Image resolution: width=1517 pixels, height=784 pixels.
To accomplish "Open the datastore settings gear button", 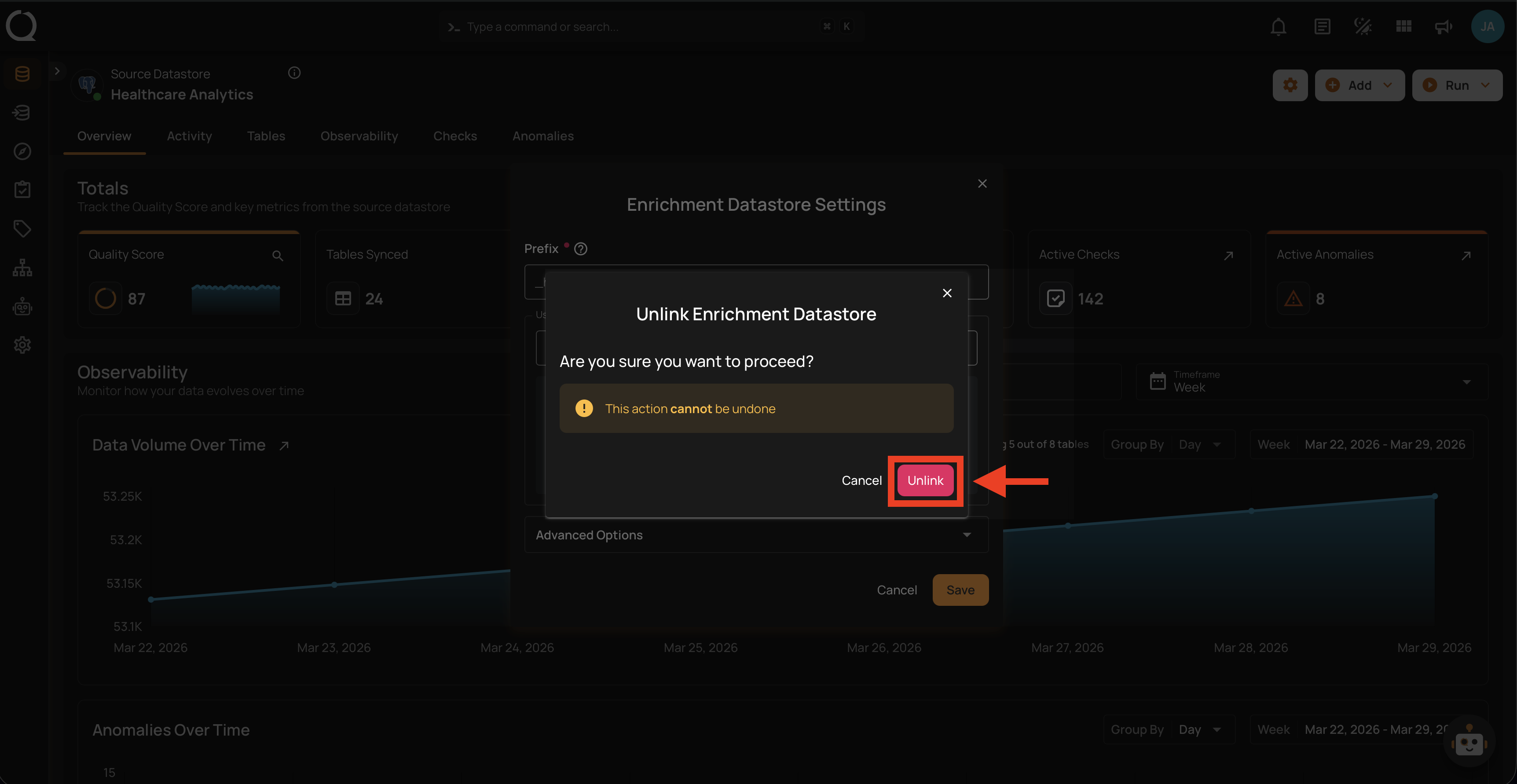I will [1290, 85].
